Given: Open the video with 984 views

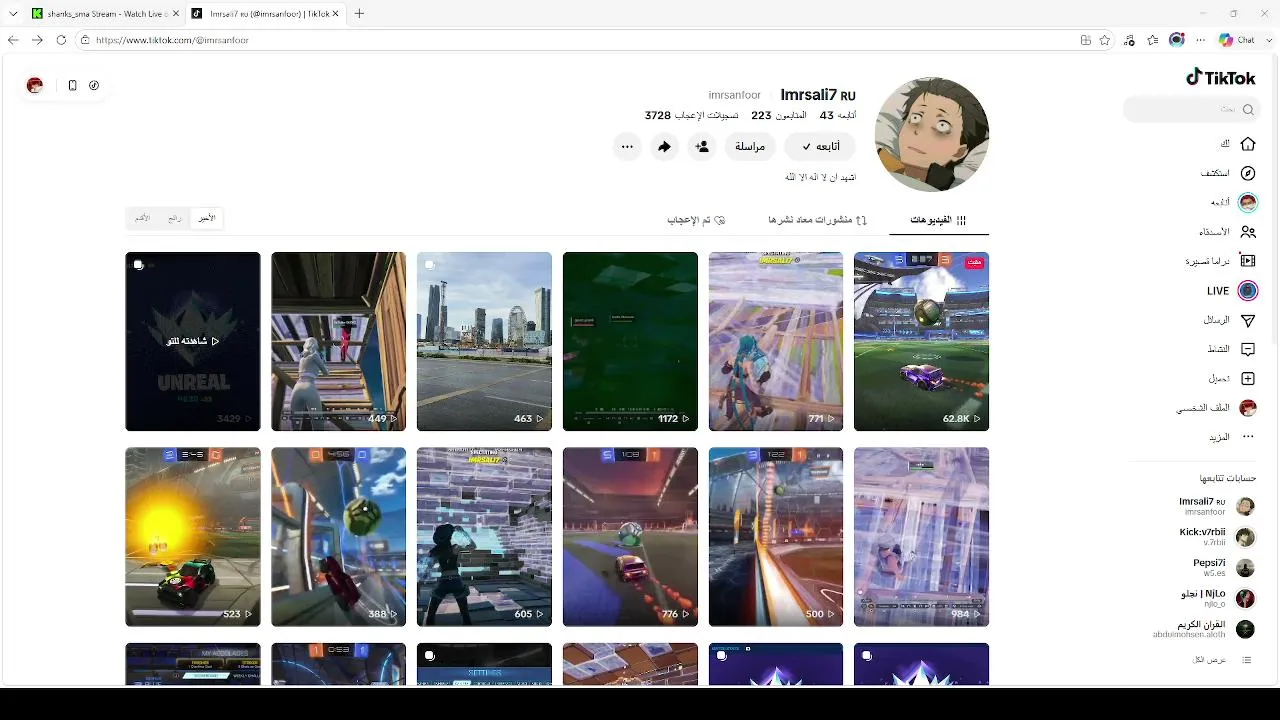Looking at the screenshot, I should tap(921, 537).
